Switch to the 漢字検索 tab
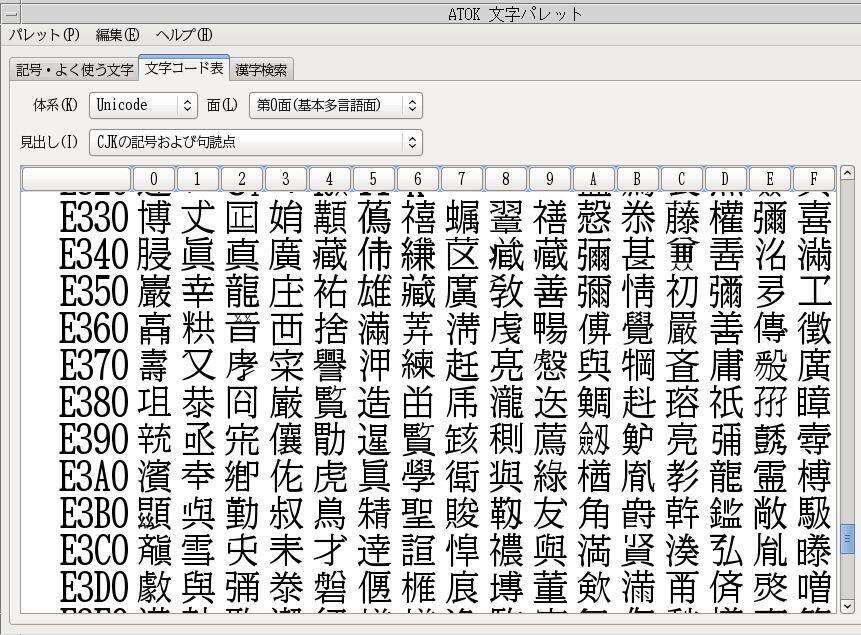 261,70
